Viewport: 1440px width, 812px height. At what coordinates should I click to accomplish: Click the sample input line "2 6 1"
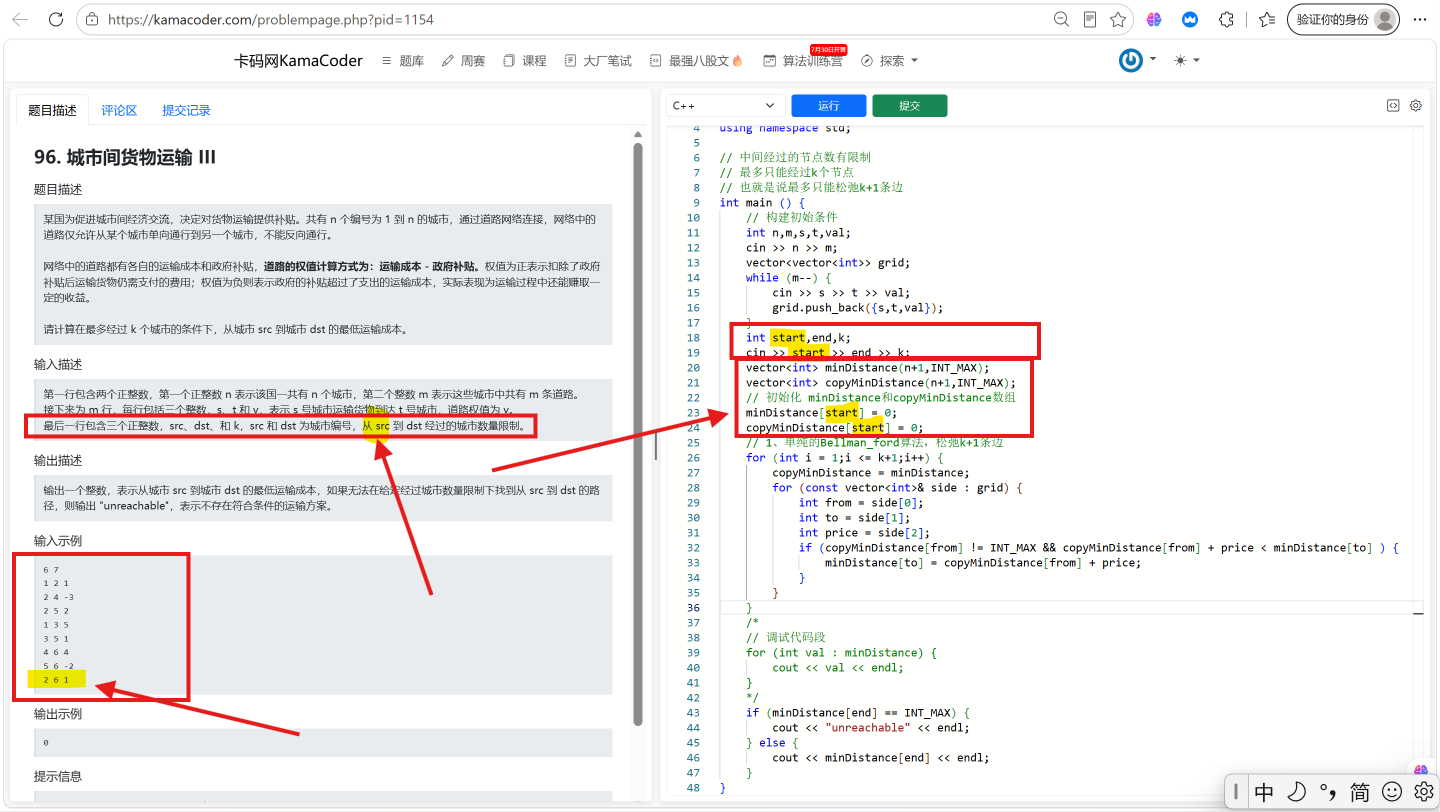(57, 680)
